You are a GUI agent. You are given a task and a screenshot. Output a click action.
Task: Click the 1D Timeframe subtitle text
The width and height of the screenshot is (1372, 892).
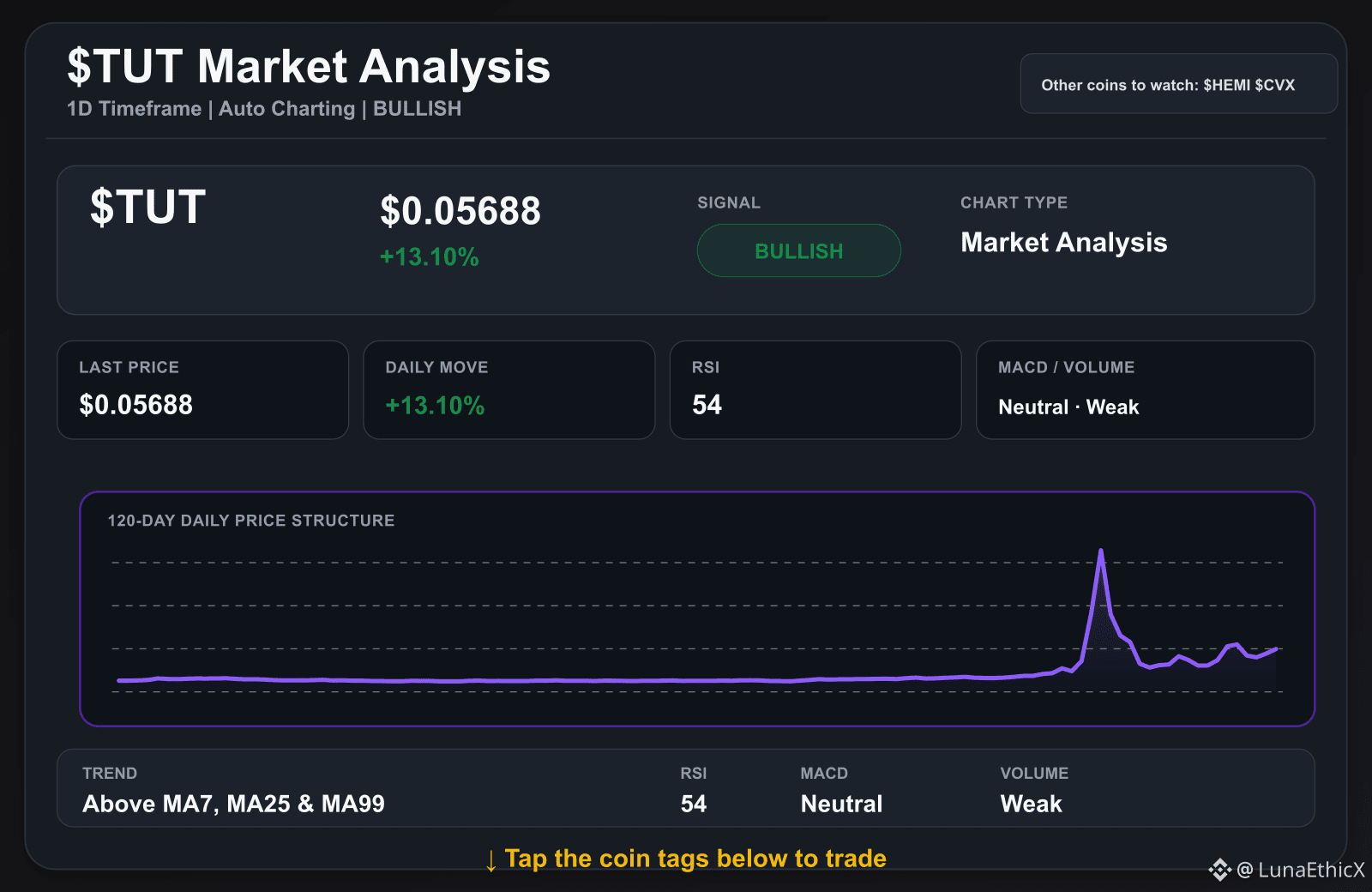[264, 109]
